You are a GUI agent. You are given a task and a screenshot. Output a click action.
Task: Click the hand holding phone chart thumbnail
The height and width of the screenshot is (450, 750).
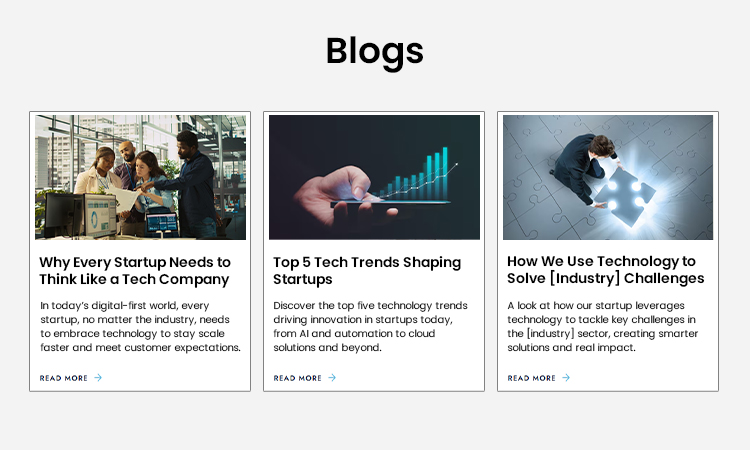pyautogui.click(x=374, y=177)
